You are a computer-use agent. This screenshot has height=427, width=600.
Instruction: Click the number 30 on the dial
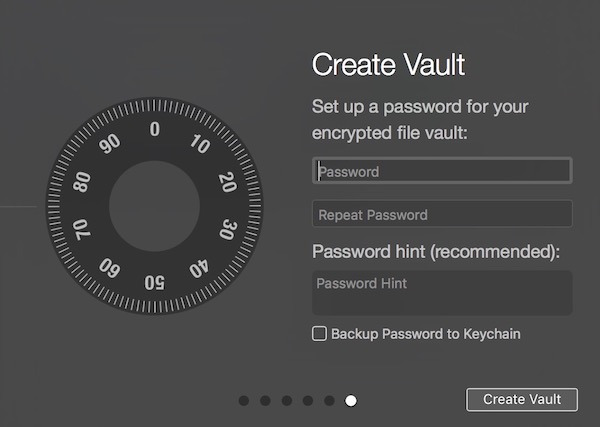click(x=227, y=230)
